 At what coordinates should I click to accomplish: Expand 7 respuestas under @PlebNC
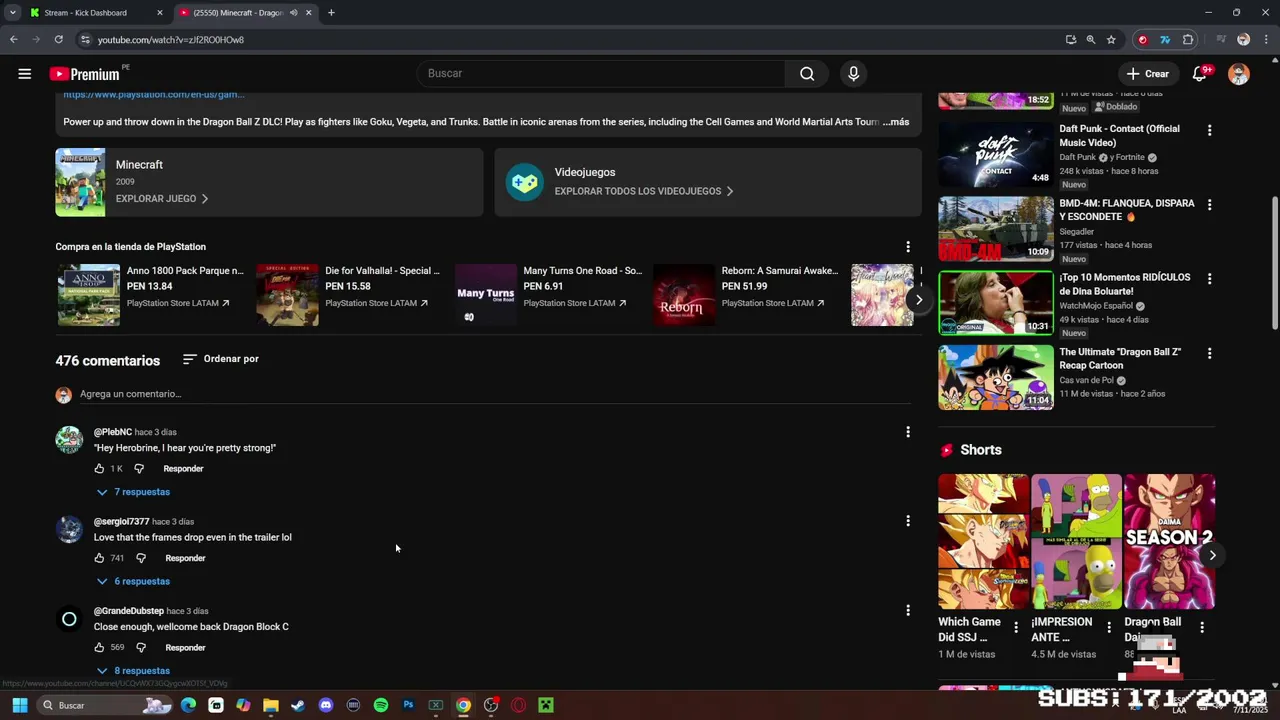[x=133, y=492]
